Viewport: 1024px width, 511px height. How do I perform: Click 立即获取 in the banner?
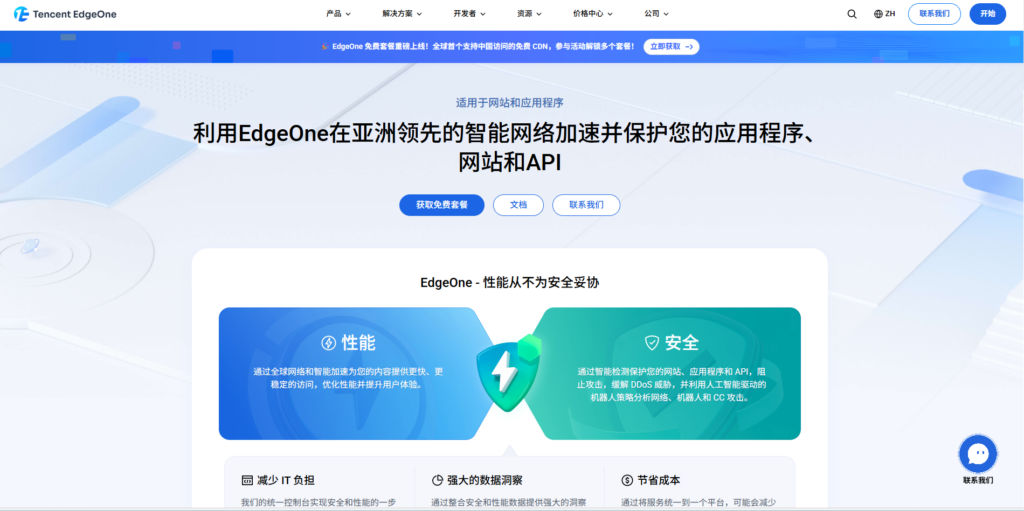click(671, 46)
